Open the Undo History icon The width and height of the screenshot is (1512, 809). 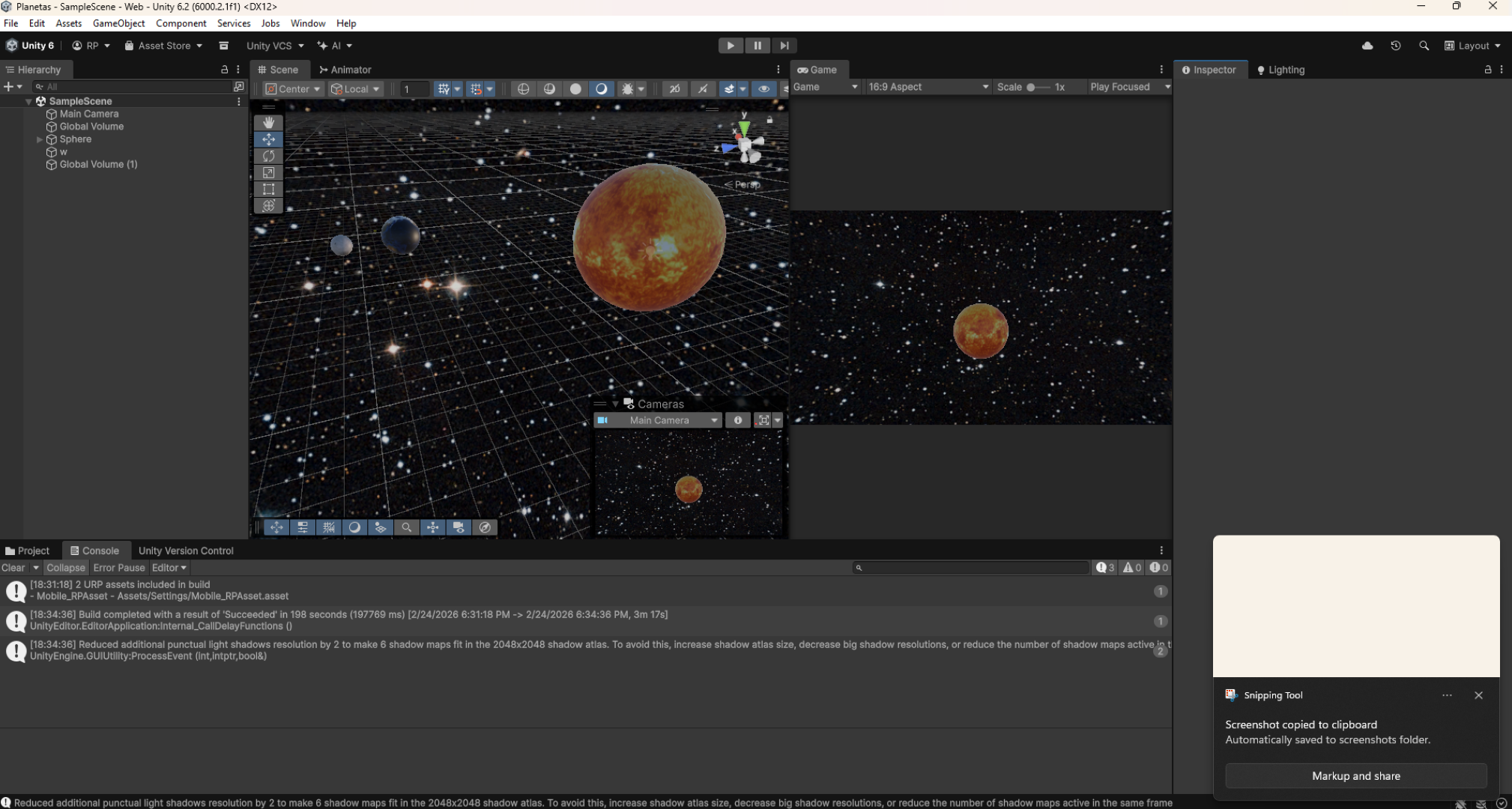(x=1395, y=46)
